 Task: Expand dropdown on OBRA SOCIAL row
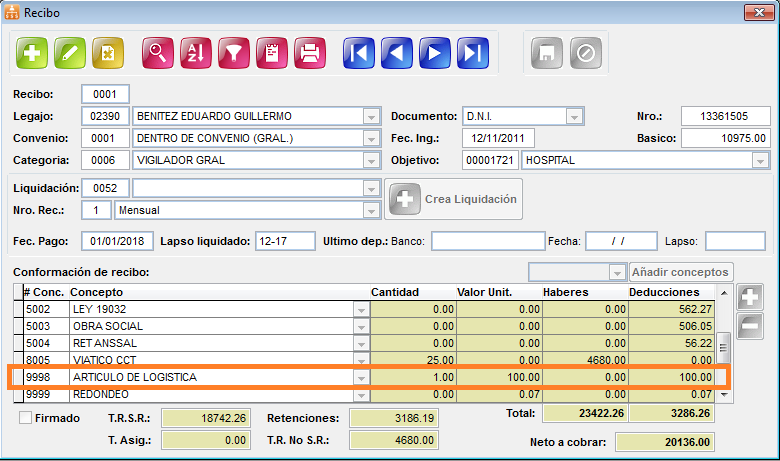(x=362, y=326)
